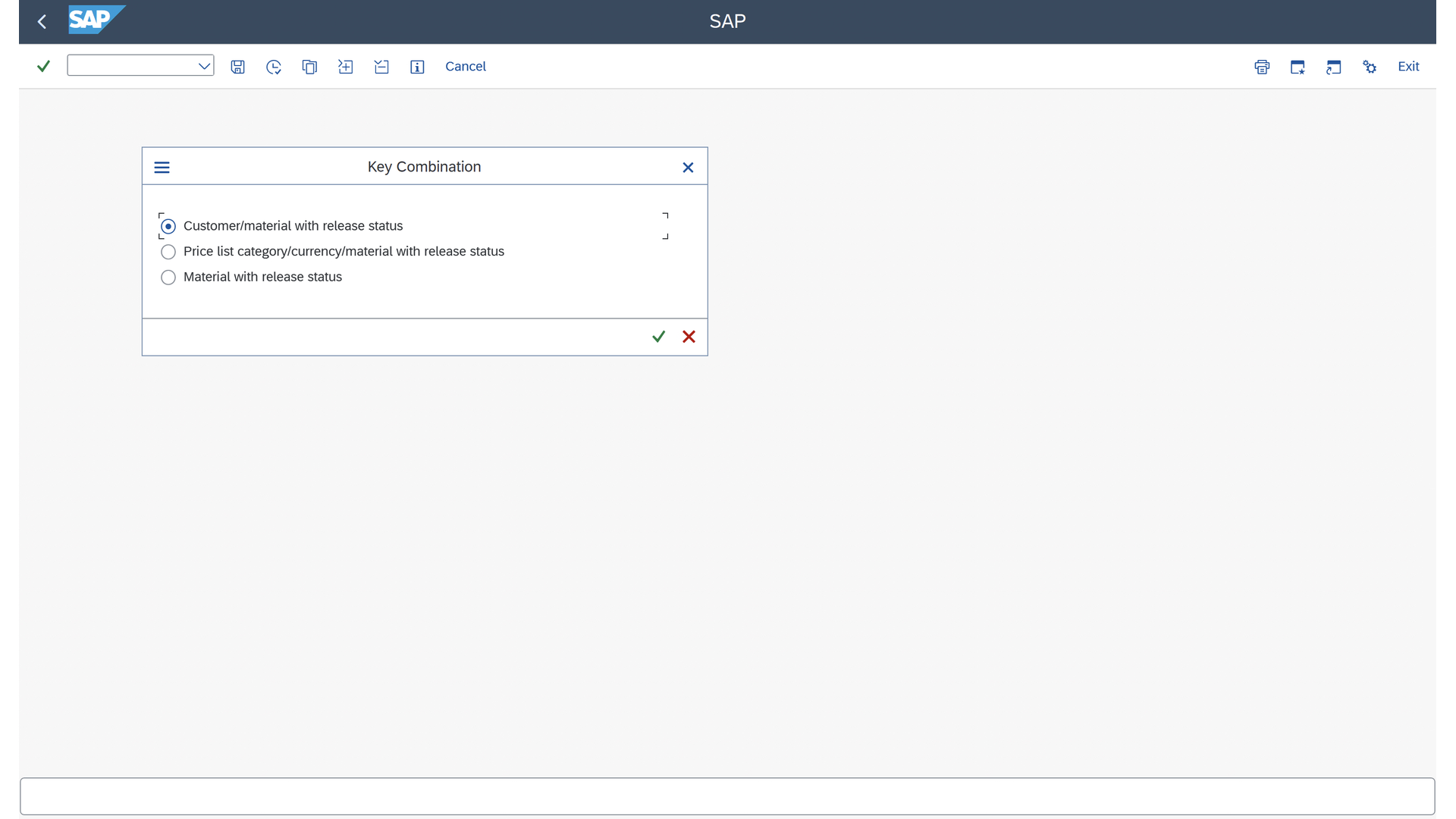Screen dimensions: 1456x819
Task: Click the information 'i' toolbar icon
Action: 417,67
